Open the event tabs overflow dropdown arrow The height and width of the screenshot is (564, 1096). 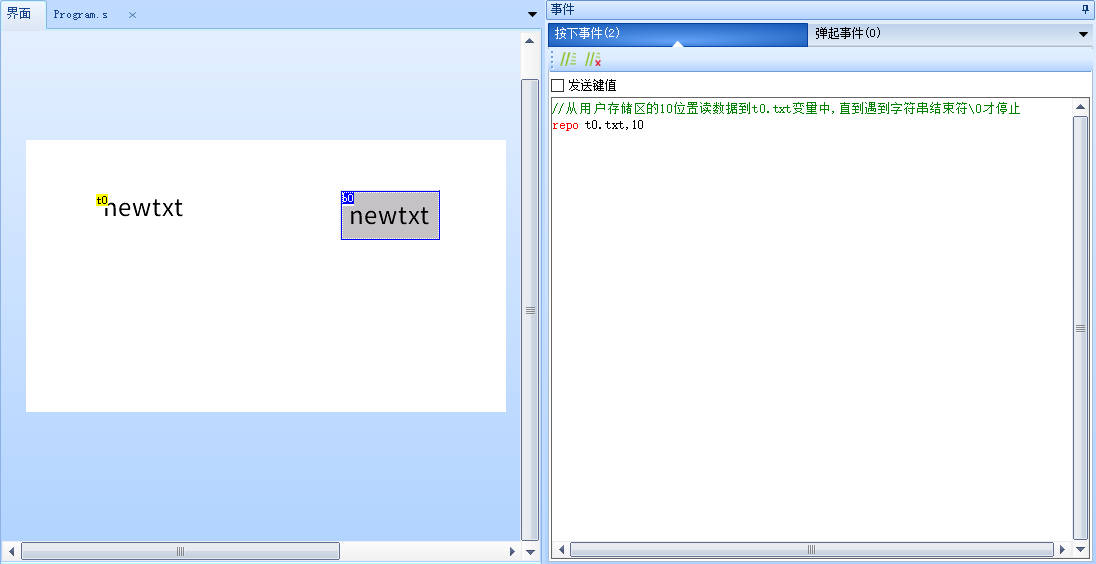coord(1083,34)
